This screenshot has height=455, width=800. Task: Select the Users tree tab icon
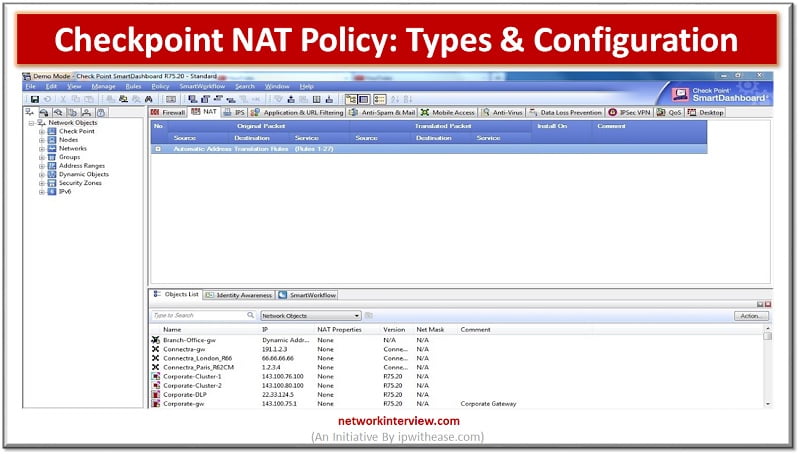click(x=87, y=112)
